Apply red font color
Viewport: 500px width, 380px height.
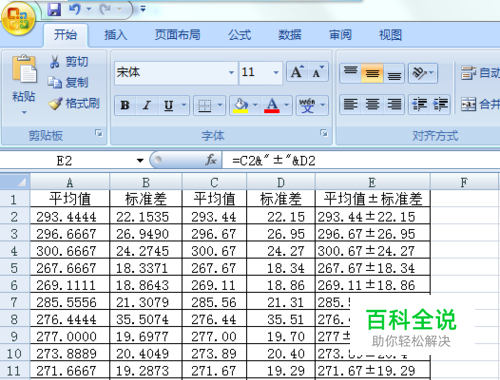(272, 105)
